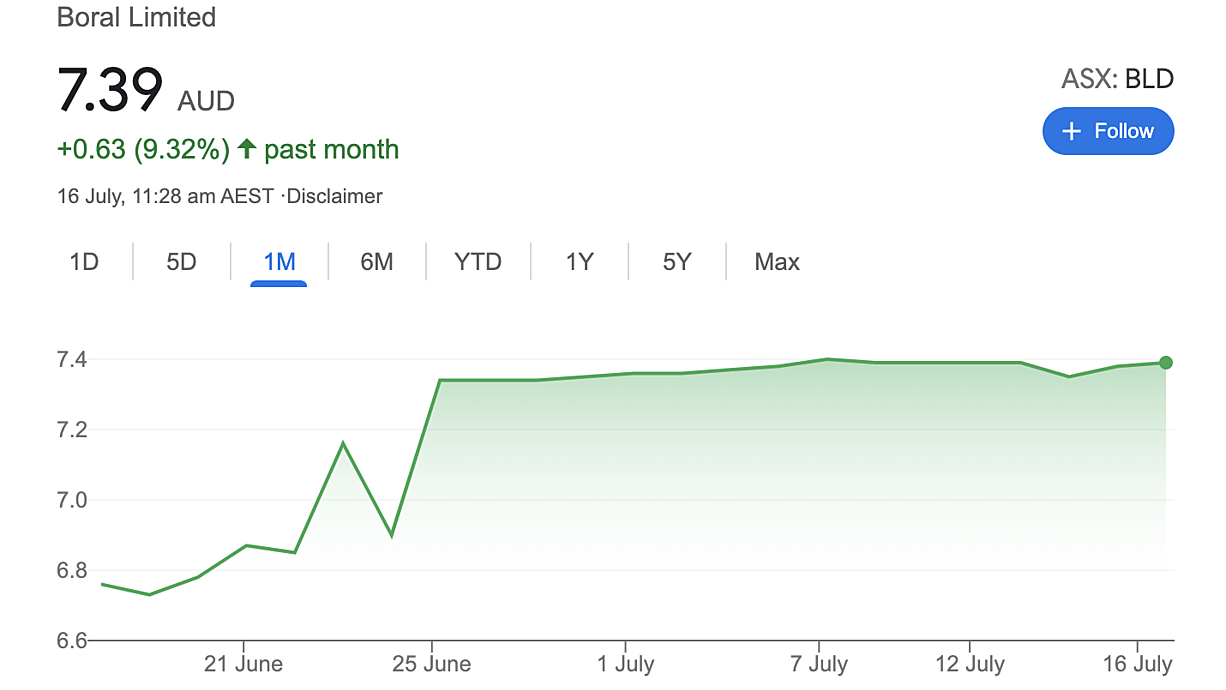Click the 7 July x-axis label
The image size is (1226, 690).
[819, 664]
